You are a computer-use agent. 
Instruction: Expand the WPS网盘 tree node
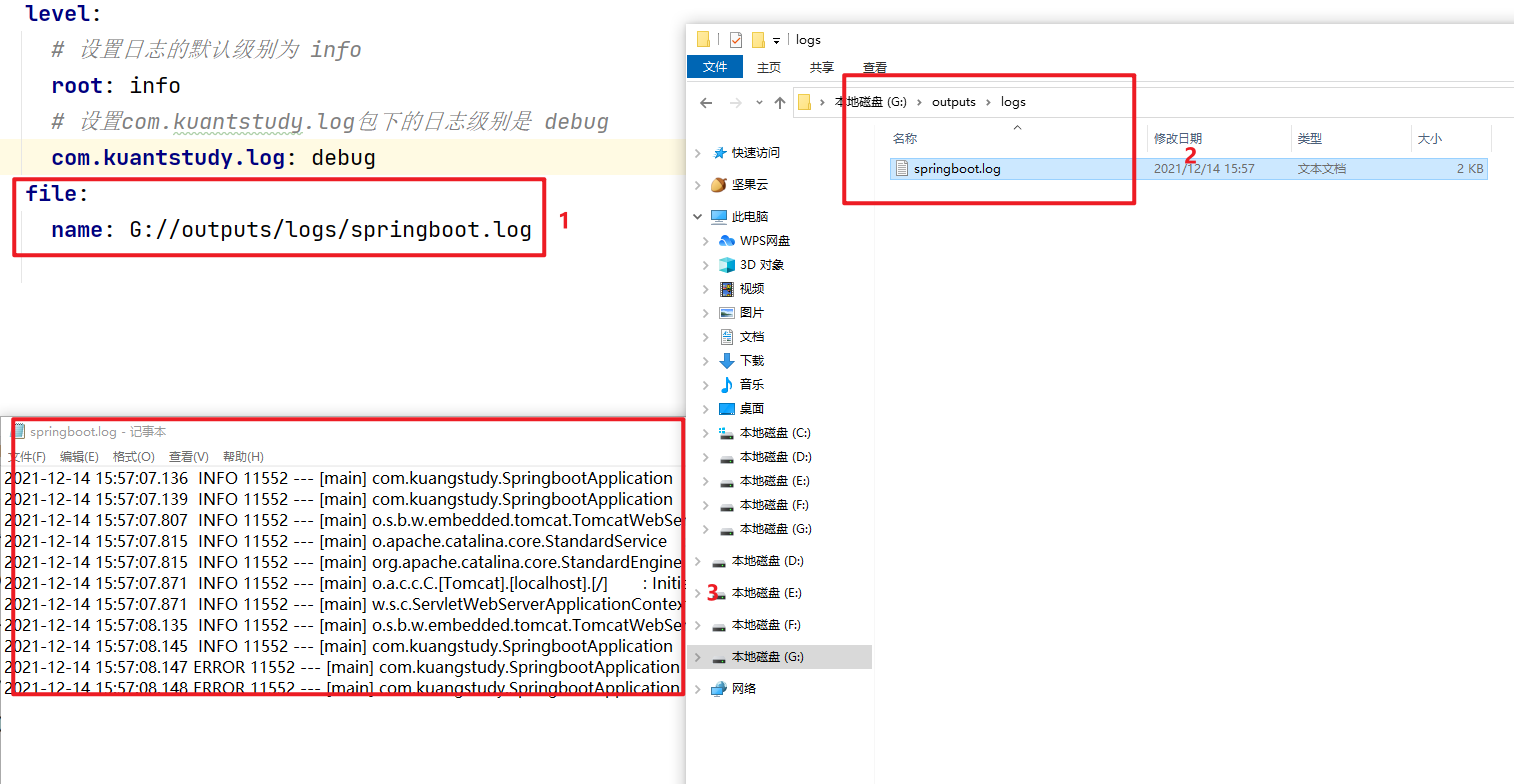pyautogui.click(x=706, y=241)
